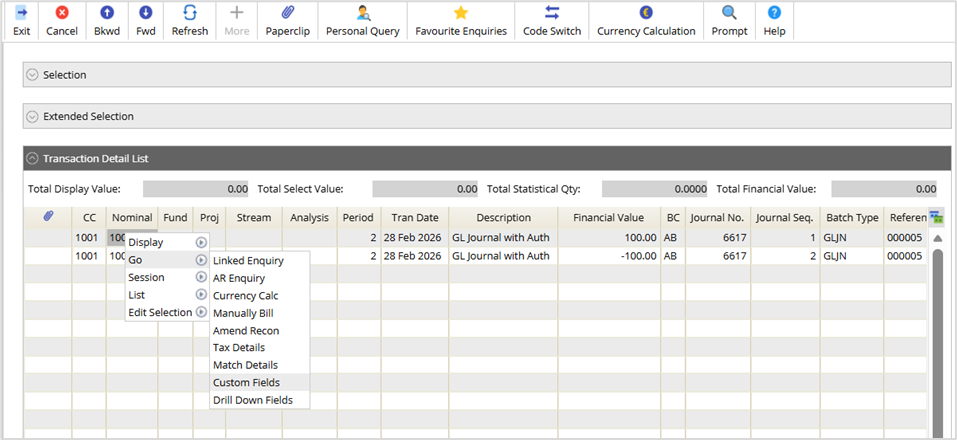The height and width of the screenshot is (440, 957).
Task: Open the List submenu
Action: click(x=167, y=295)
